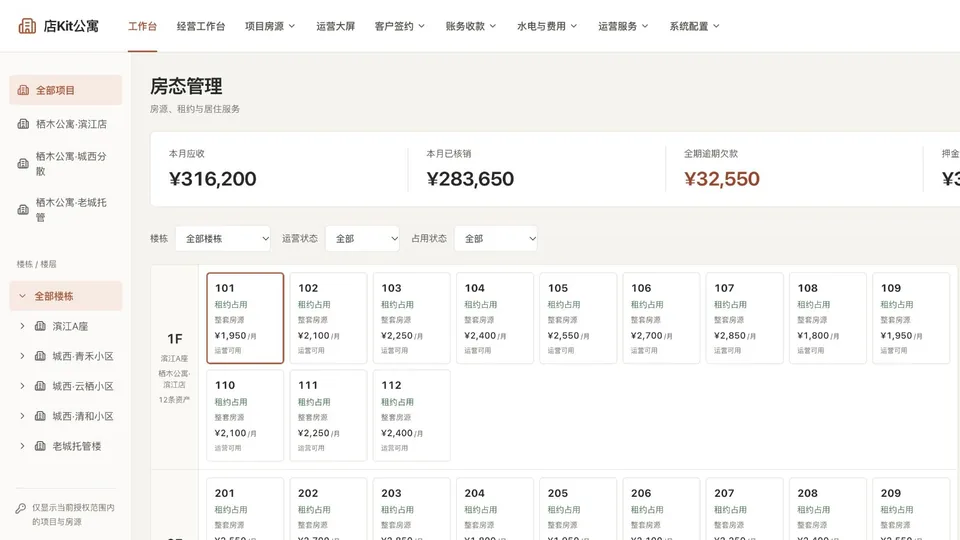Open the 项目房源 menu
The image size is (960, 540).
[x=270, y=26]
